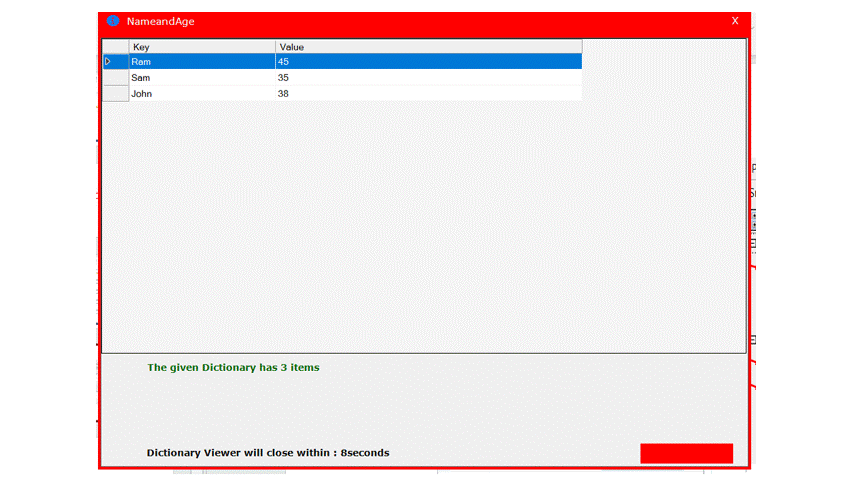Click the border between Key and Value headers
Screen dimensions: 853x480
coord(275,47)
